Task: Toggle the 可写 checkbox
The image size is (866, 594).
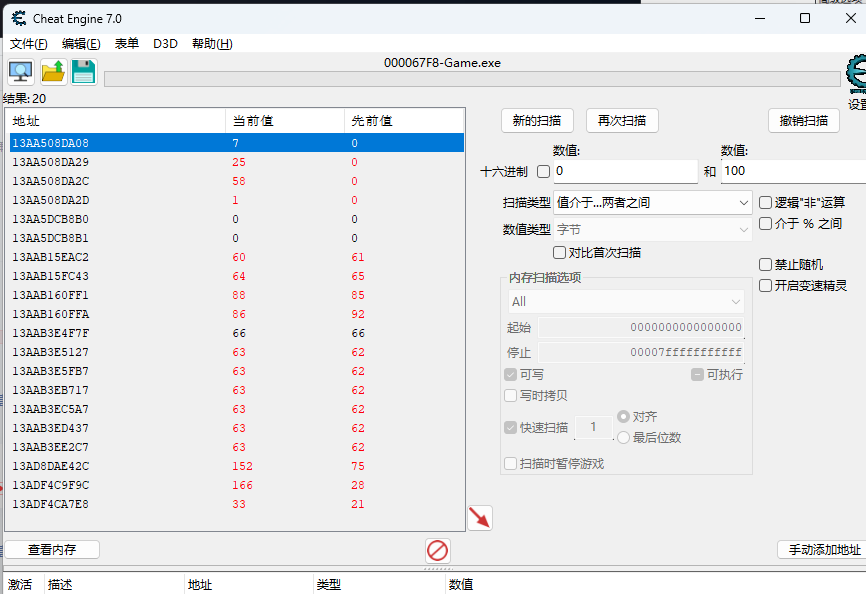Action: [x=510, y=375]
